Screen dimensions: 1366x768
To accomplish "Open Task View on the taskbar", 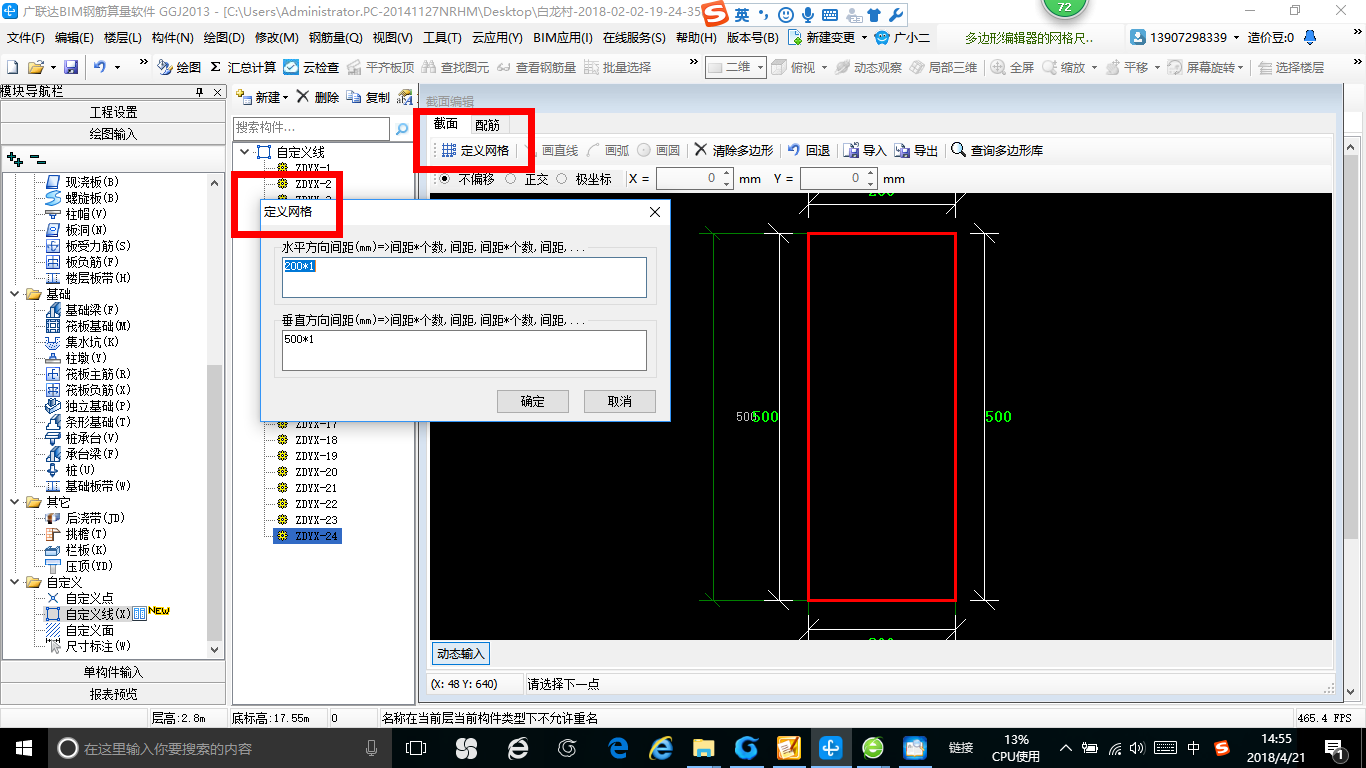I will coord(416,747).
